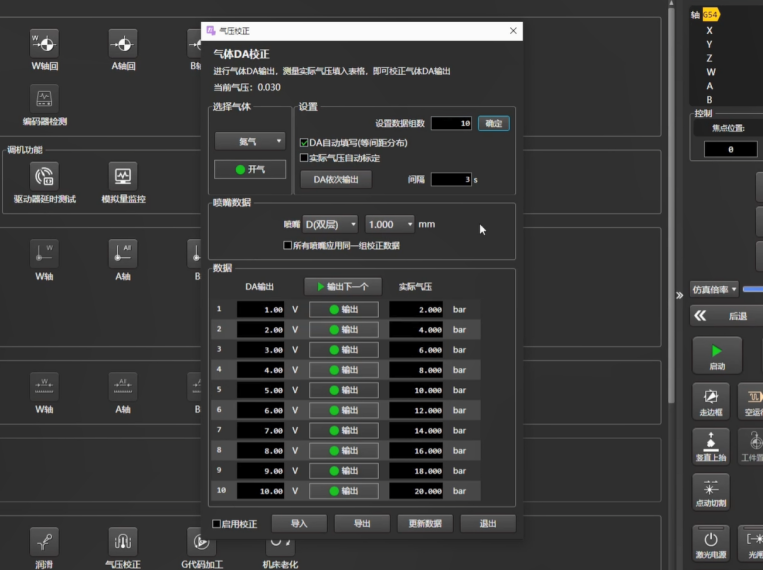Tick the 启用校正 checkbox
Image resolution: width=763 pixels, height=570 pixels.
pyautogui.click(x=217, y=524)
